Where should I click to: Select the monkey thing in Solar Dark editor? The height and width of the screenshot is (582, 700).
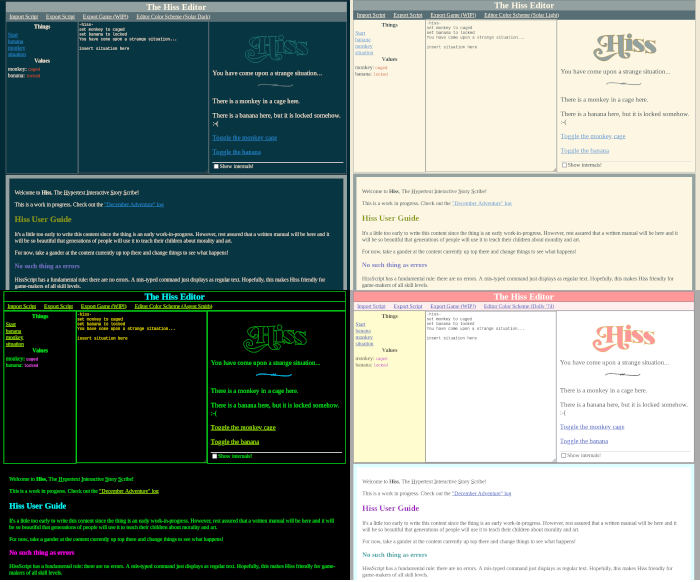(x=16, y=48)
